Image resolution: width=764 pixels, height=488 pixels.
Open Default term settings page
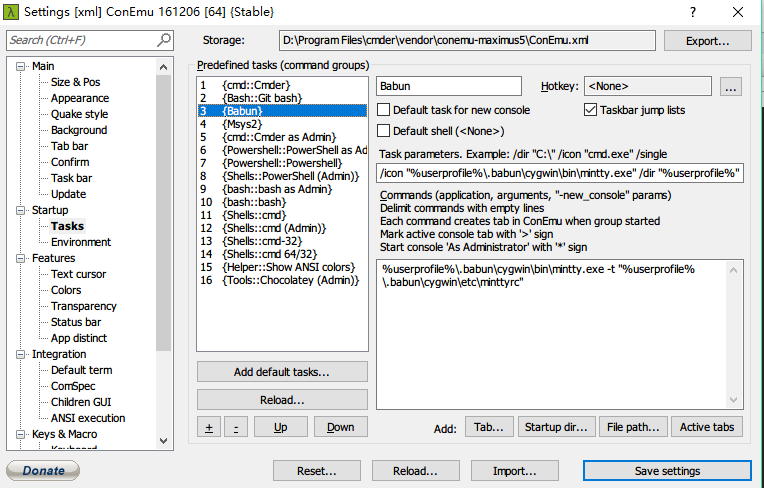tap(81, 370)
